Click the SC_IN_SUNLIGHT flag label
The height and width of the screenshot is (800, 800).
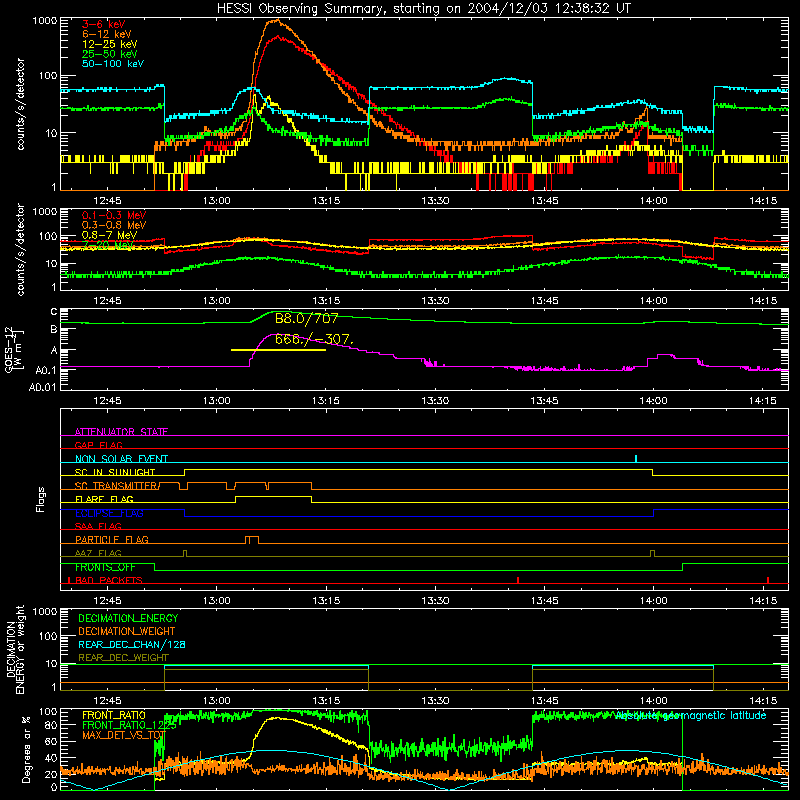115,472
